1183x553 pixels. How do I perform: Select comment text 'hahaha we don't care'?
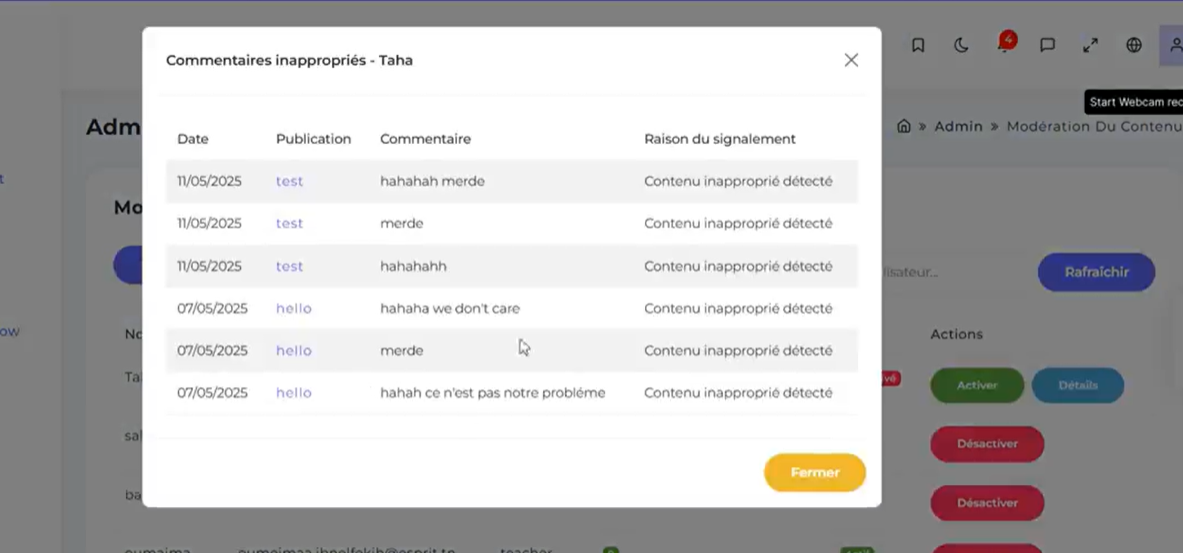tap(450, 309)
